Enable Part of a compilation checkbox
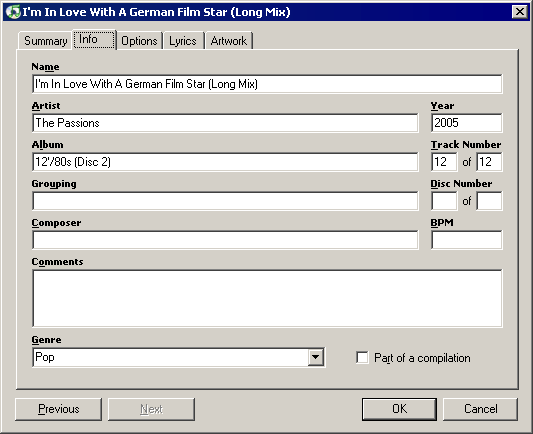 [362, 358]
